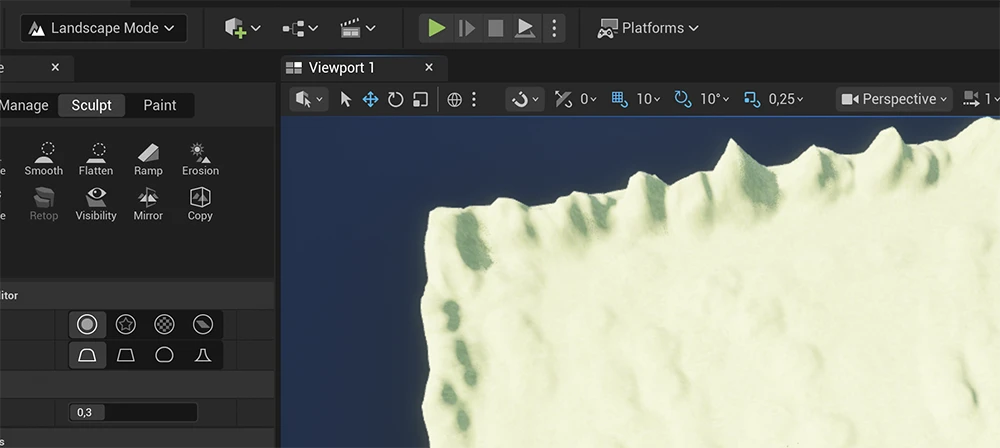The image size is (1000, 448).
Task: Activate the Erosion tool
Action: pos(200,158)
